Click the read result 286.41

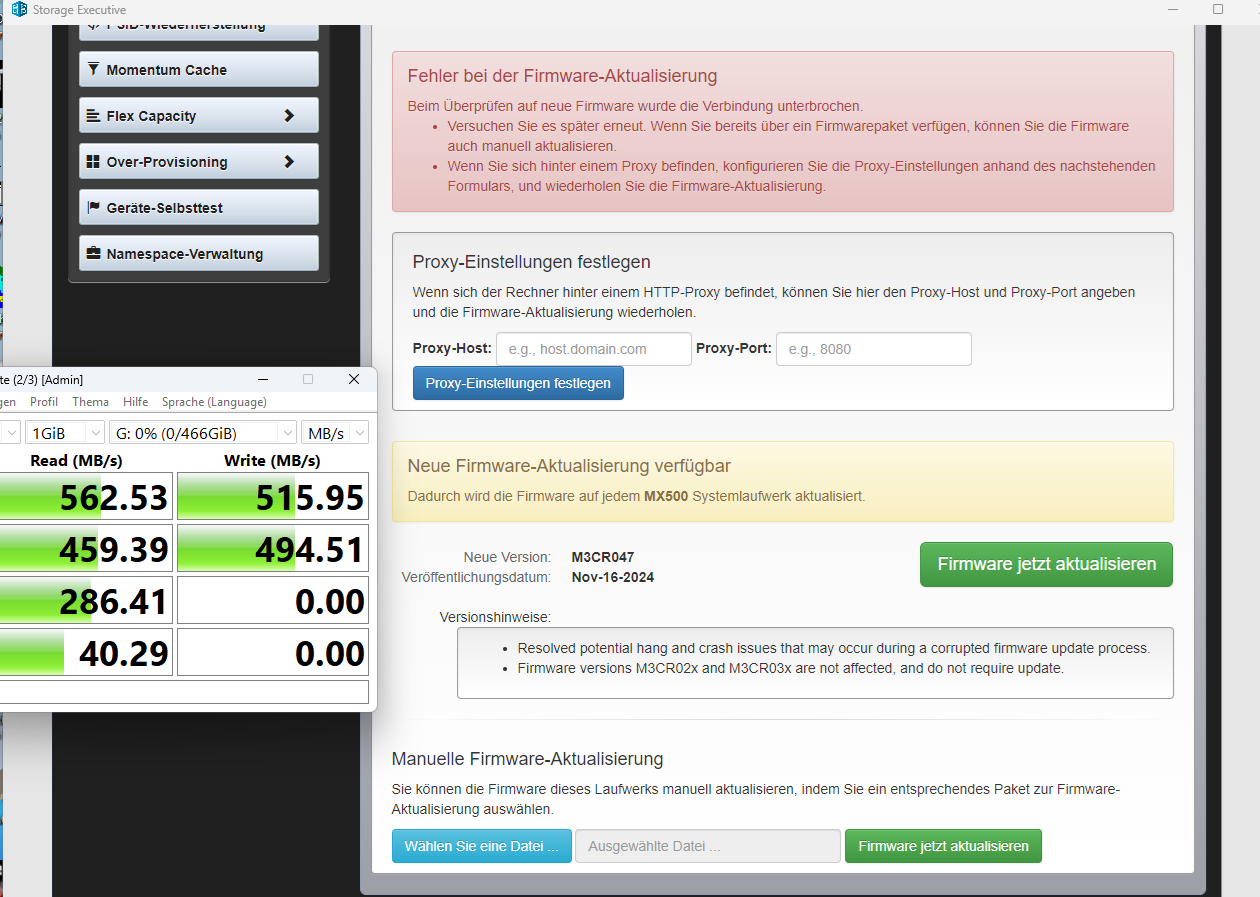click(x=84, y=601)
